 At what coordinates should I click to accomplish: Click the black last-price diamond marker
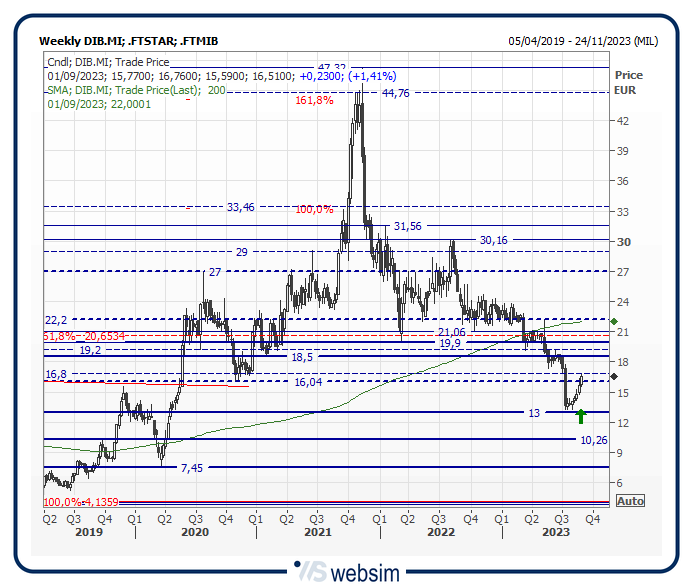pyautogui.click(x=614, y=376)
